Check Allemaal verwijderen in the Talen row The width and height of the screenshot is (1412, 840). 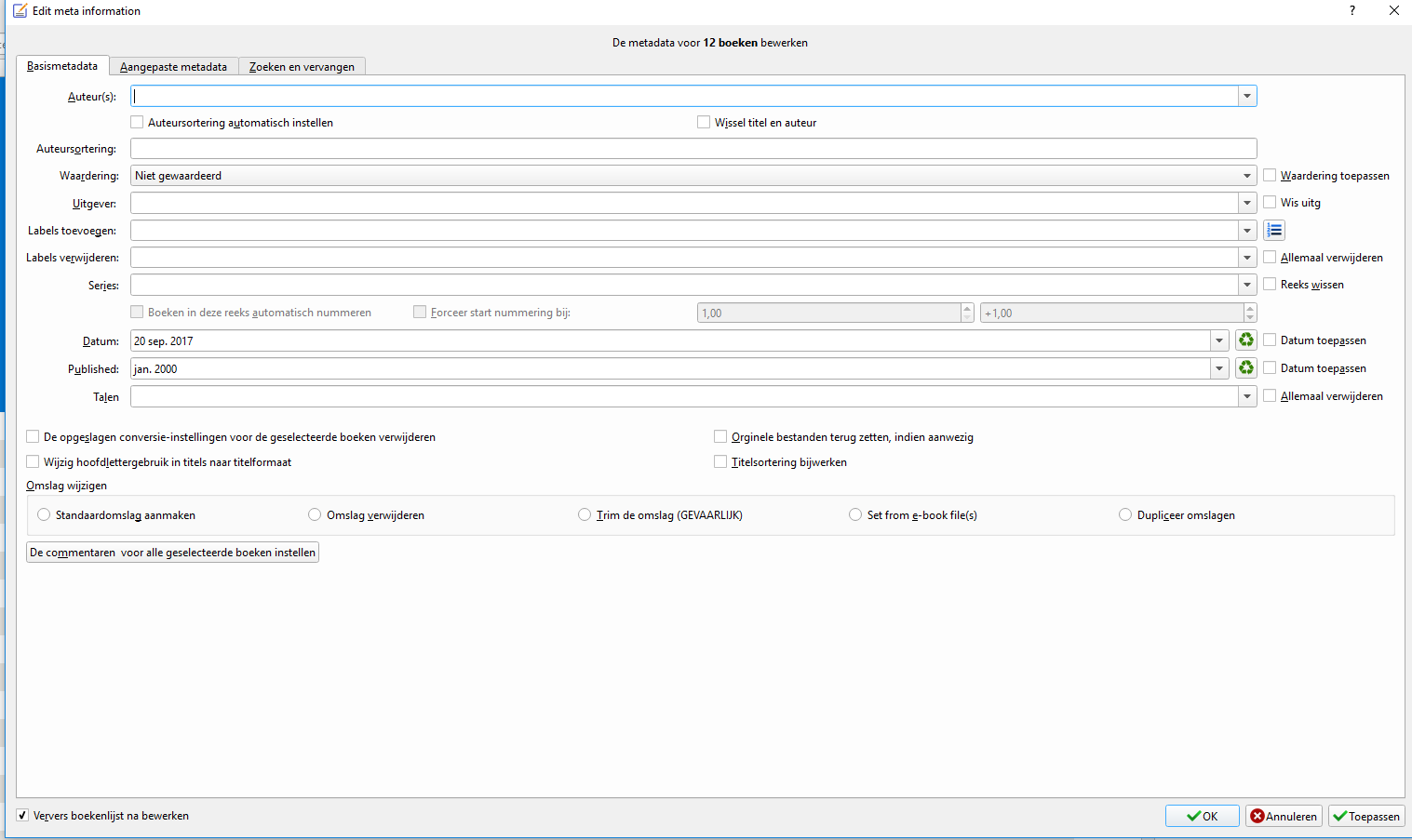click(1270, 395)
